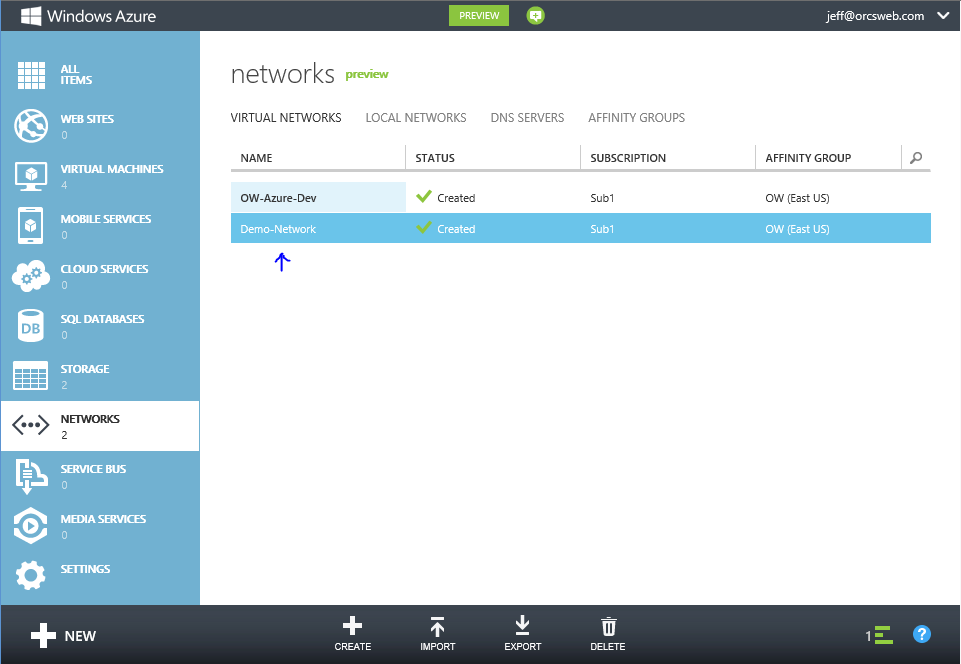961x664 pixels.
Task: Open the jeff@orcsweb.com account menu
Action: pos(875,16)
